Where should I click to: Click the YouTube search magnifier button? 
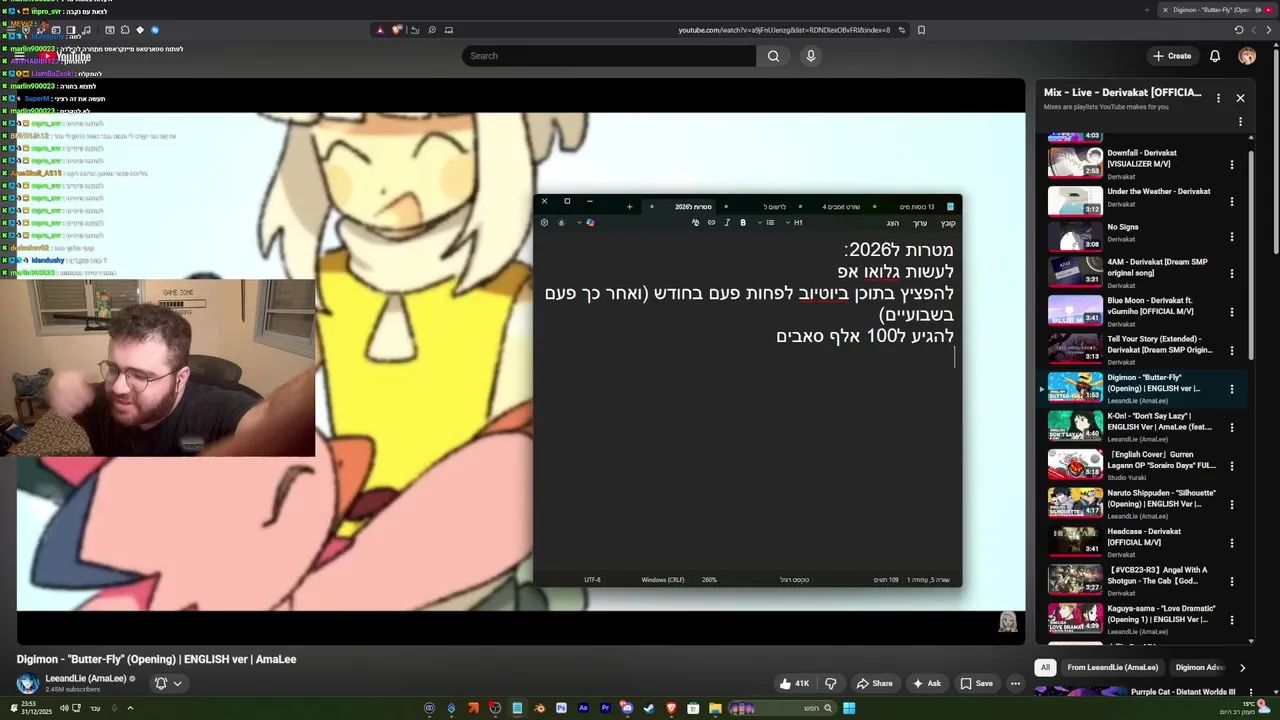coord(773,56)
